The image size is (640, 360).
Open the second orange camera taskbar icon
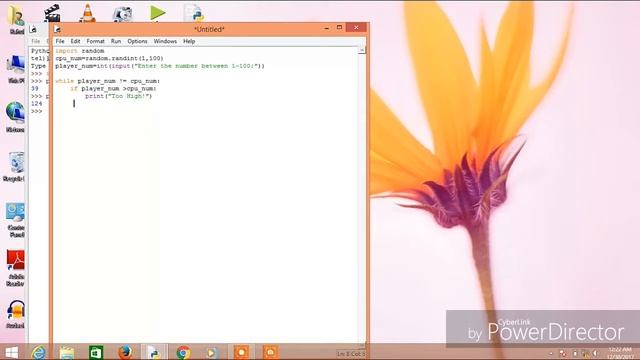270,352
